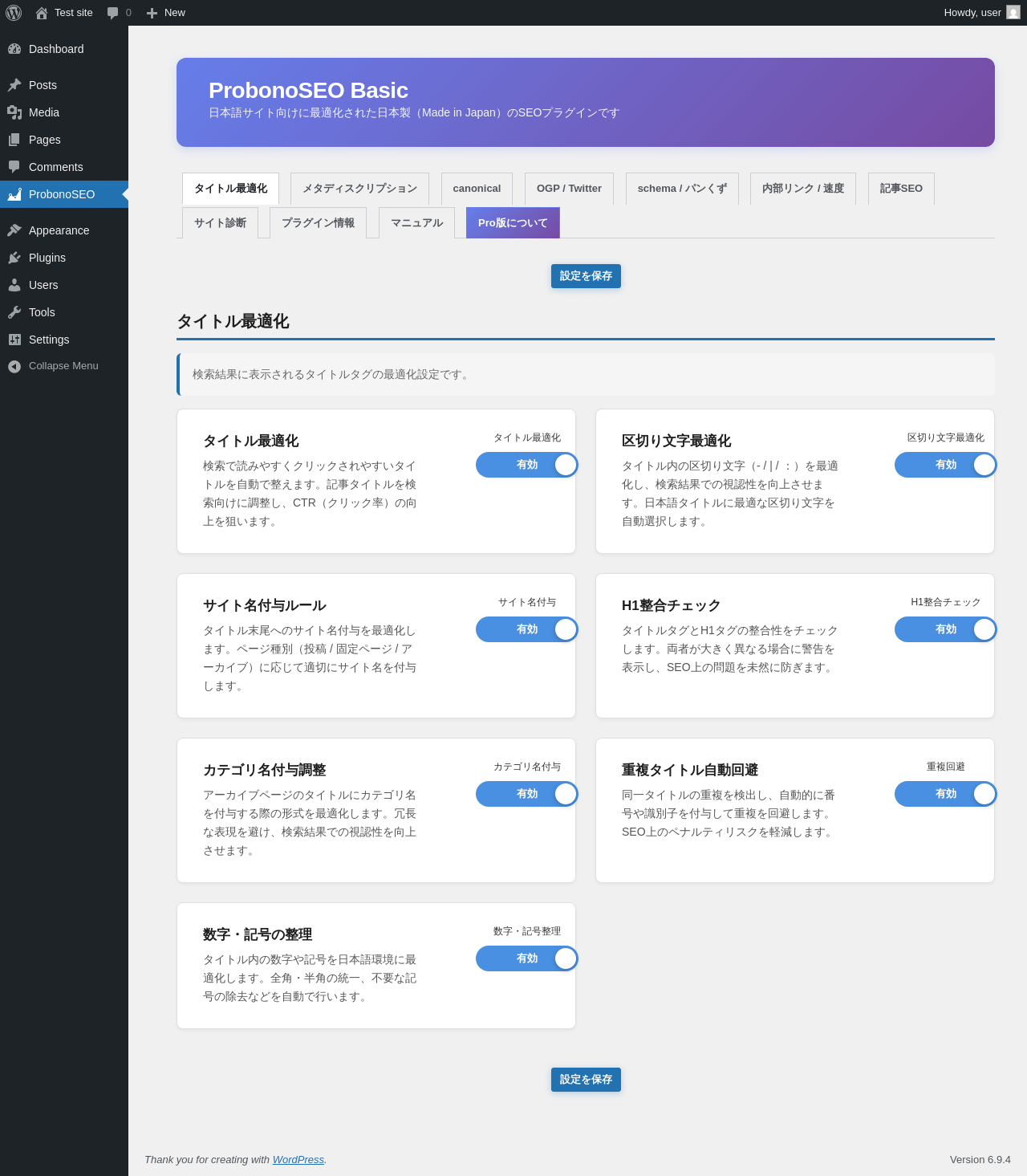The height and width of the screenshot is (1176, 1027).
Task: Click the home icon beside Test site
Action: click(x=42, y=13)
